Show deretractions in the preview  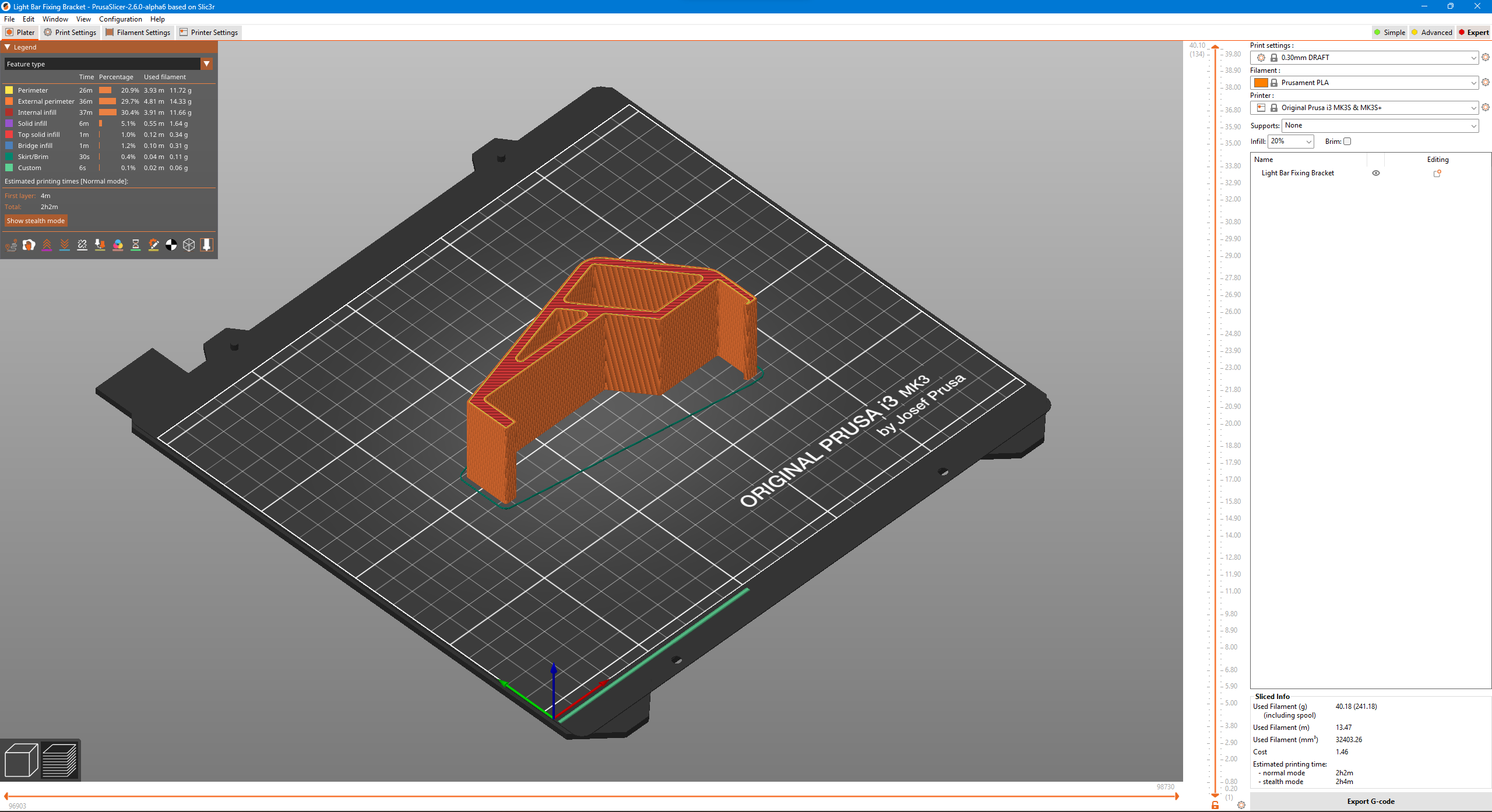[65, 245]
